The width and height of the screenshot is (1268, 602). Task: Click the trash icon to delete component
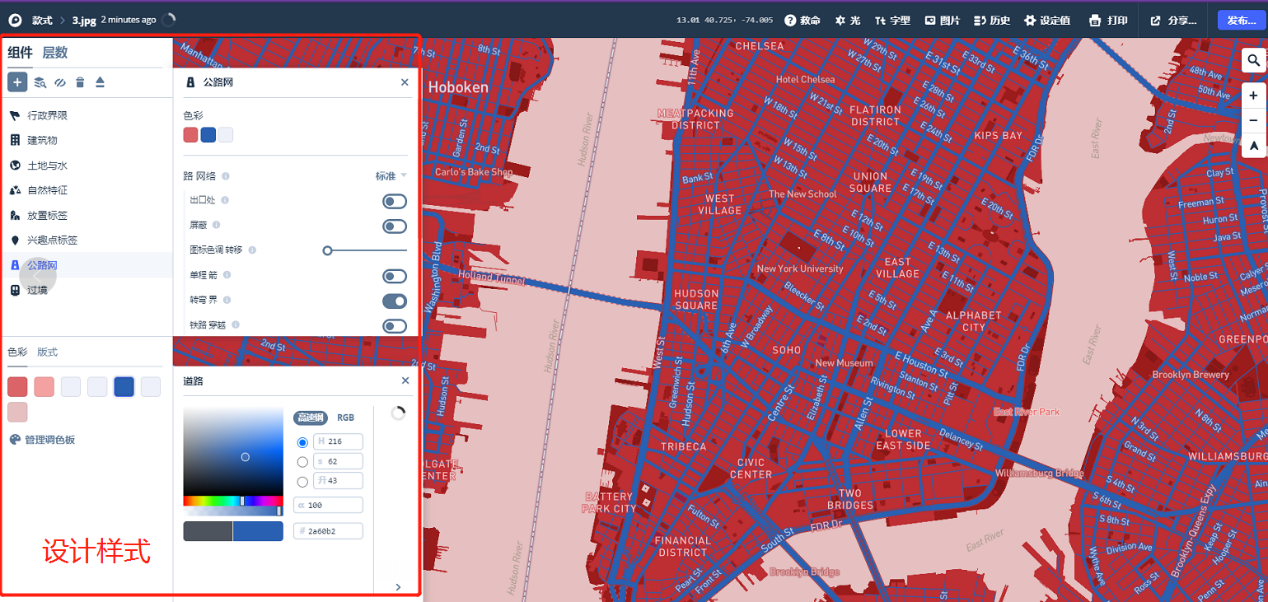click(x=80, y=82)
